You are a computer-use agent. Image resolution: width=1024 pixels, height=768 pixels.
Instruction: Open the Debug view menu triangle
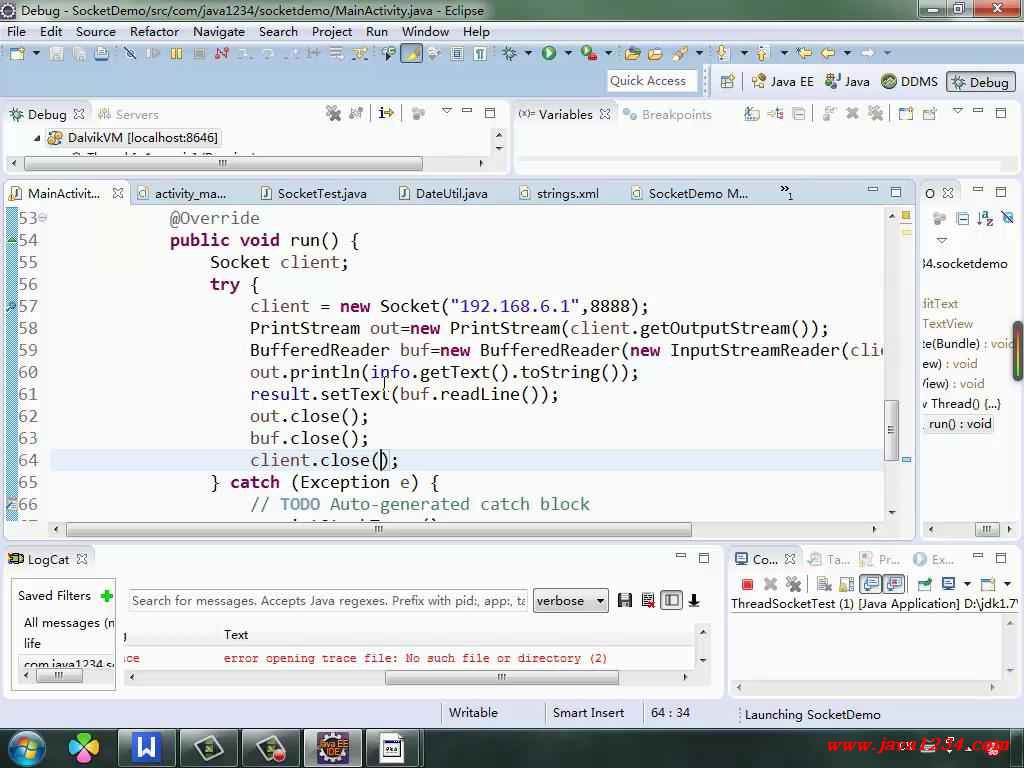pos(447,112)
